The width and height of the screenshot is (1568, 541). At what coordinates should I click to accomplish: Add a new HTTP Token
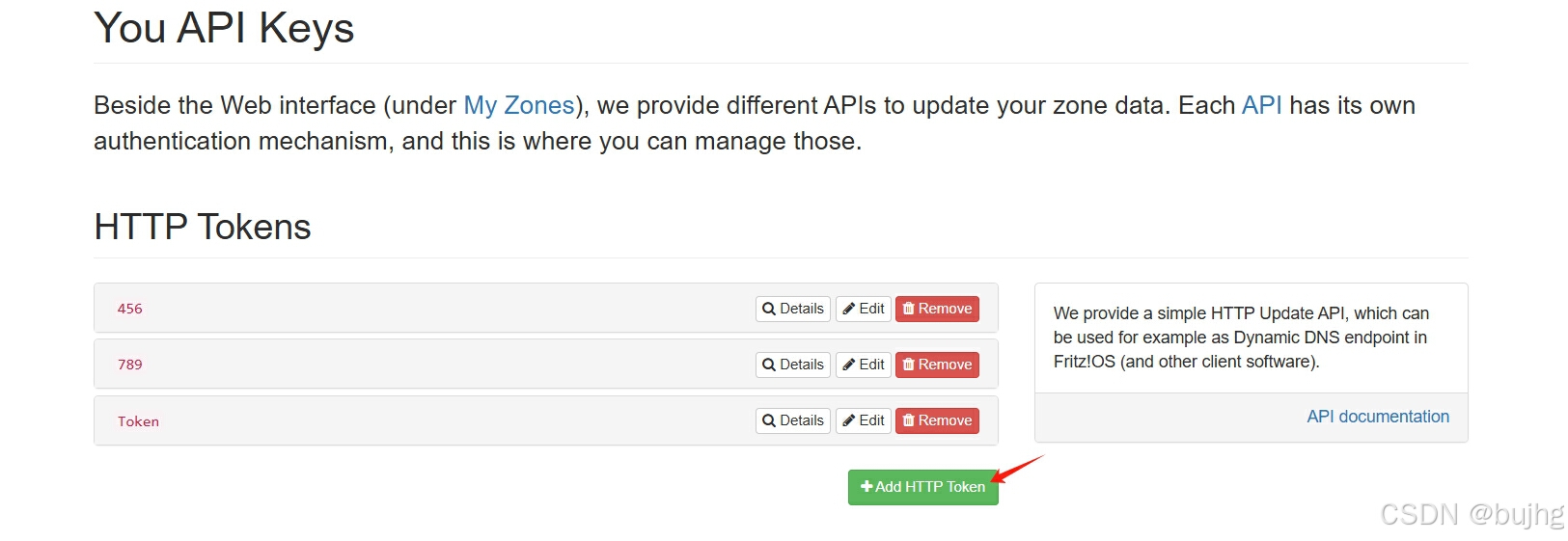point(923,487)
